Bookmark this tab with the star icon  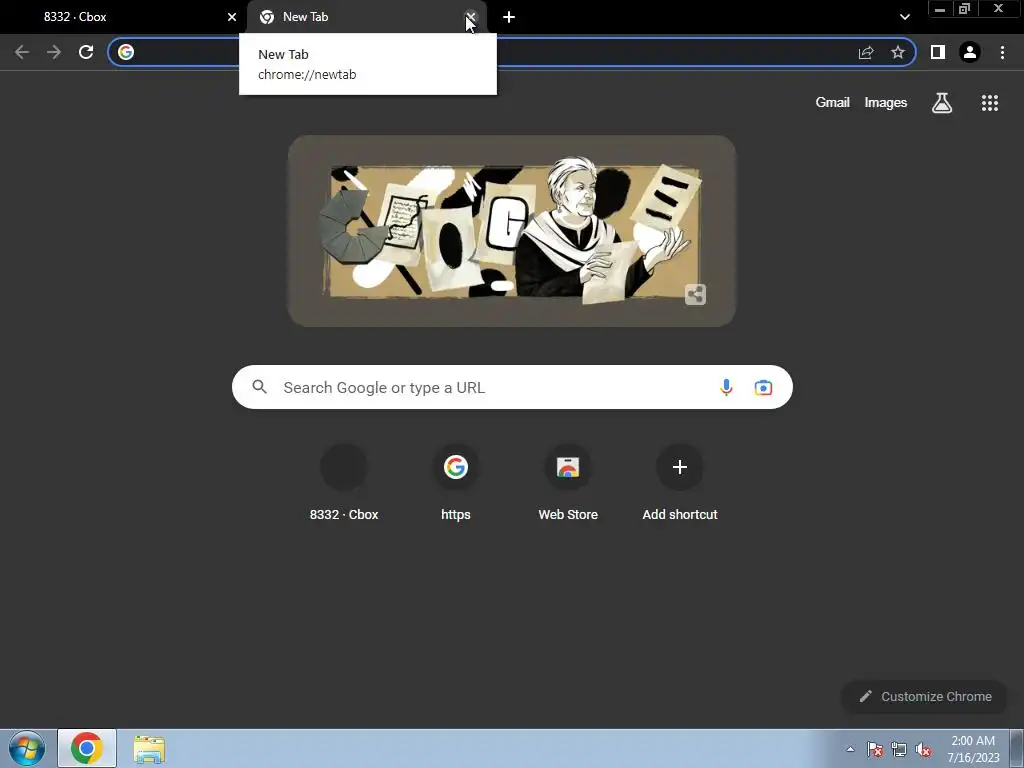(x=898, y=52)
